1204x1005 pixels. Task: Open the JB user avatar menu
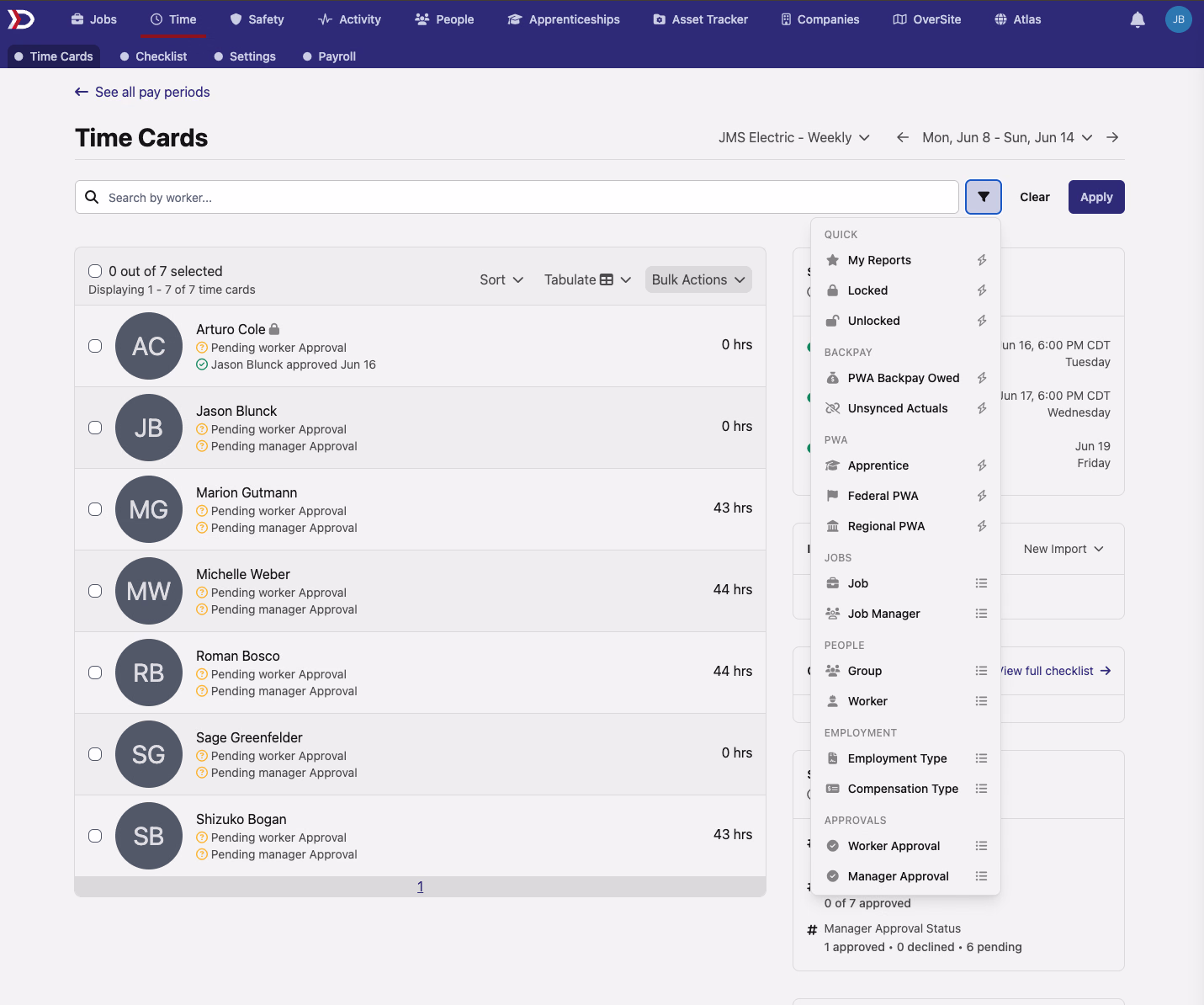click(1178, 19)
